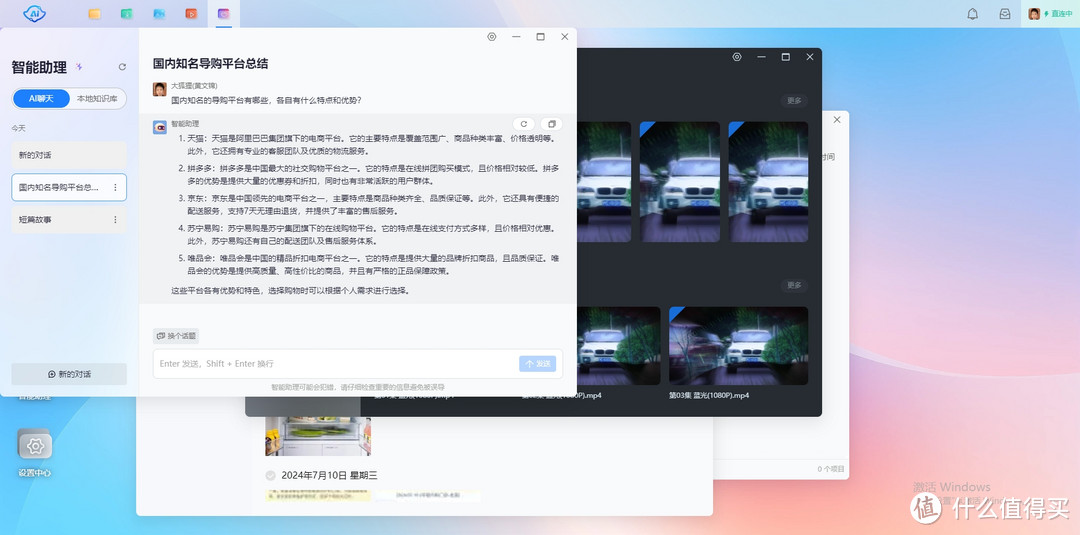
Task: Open more options for 短篇故事 chat
Action: click(115, 220)
